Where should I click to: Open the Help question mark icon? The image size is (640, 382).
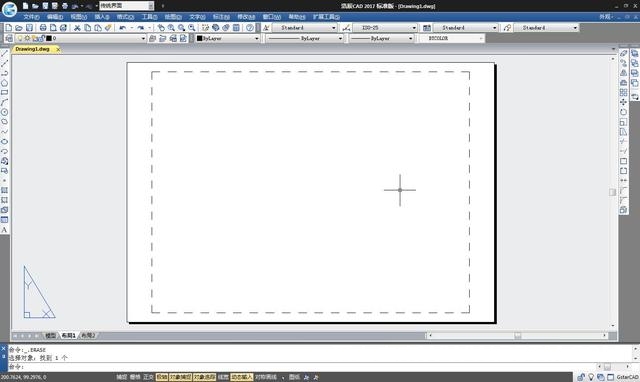tap(250, 28)
